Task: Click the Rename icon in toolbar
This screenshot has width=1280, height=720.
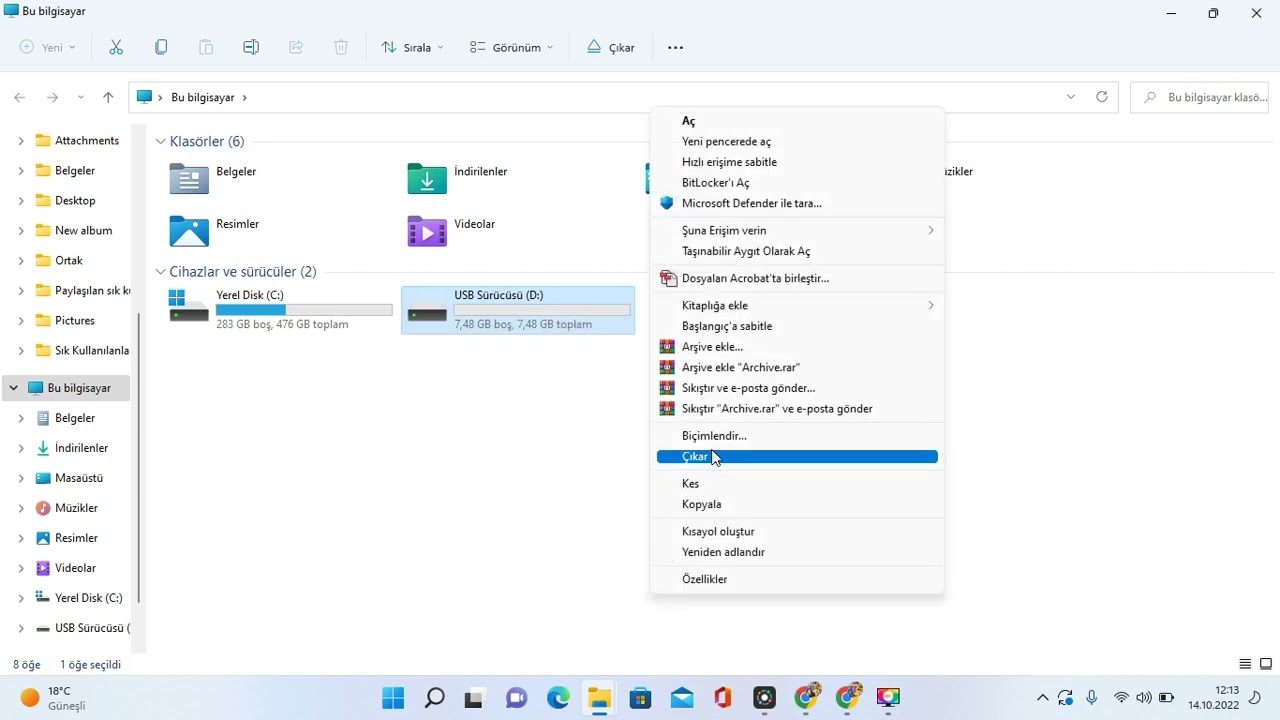Action: 251,47
